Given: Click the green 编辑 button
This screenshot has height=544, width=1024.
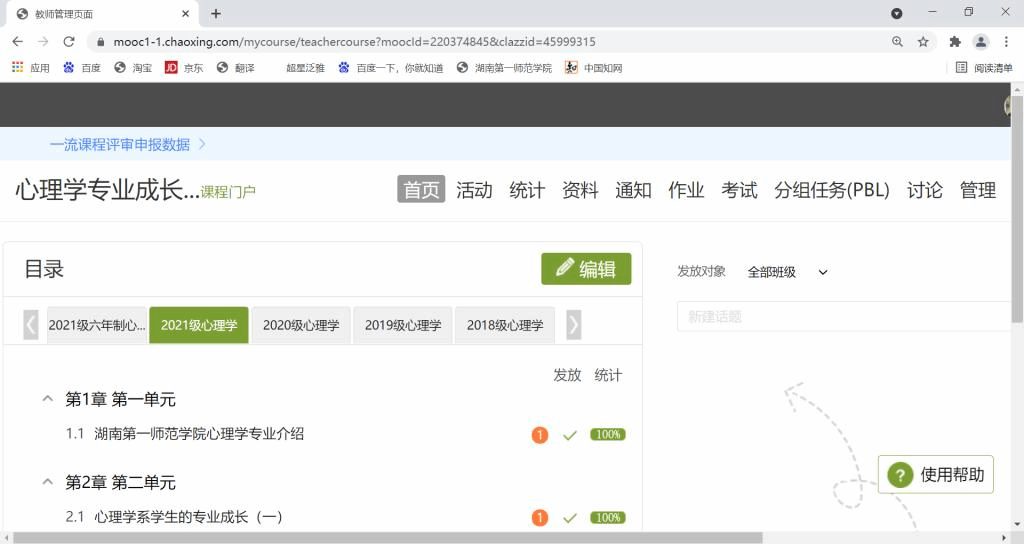Looking at the screenshot, I should tap(586, 269).
